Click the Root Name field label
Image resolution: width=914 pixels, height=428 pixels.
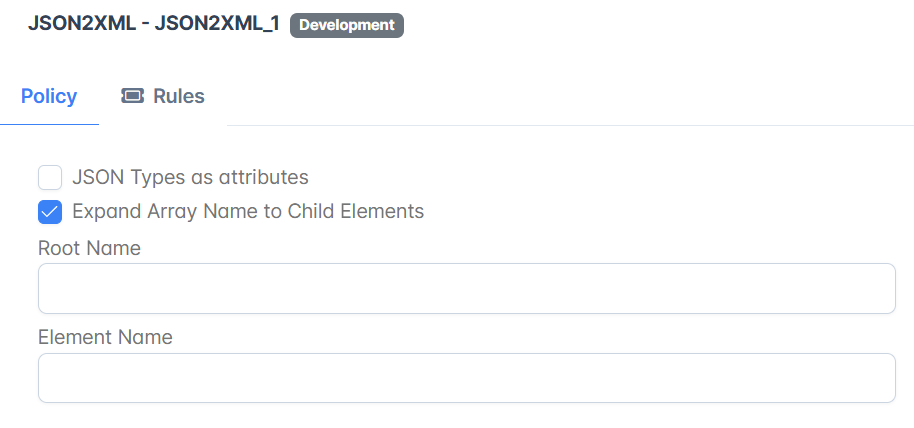89,248
